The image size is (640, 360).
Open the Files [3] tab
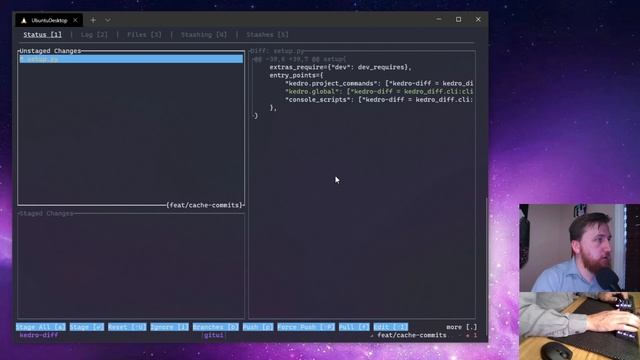(144, 35)
